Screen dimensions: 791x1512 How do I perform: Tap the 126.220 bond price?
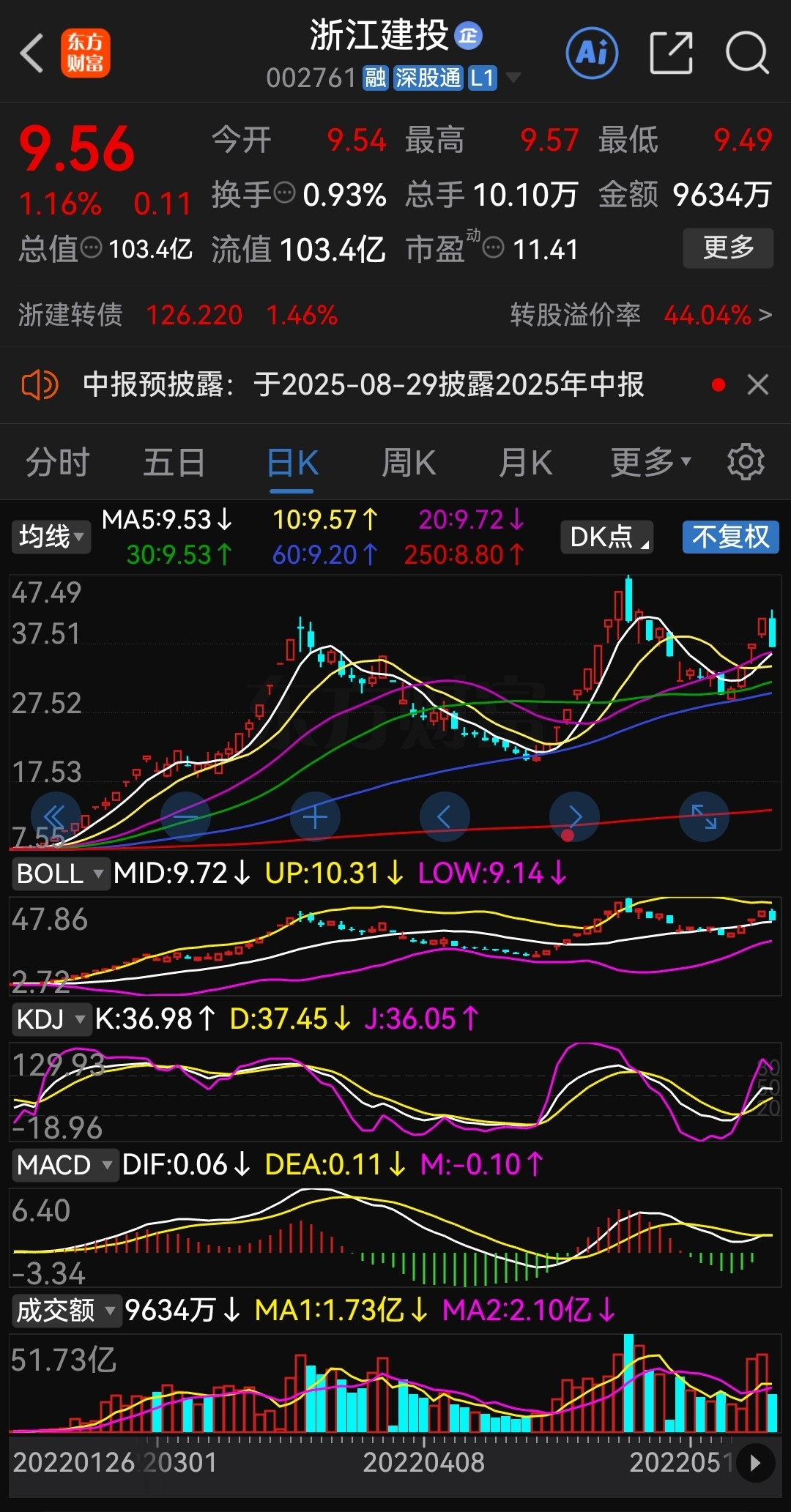194,315
